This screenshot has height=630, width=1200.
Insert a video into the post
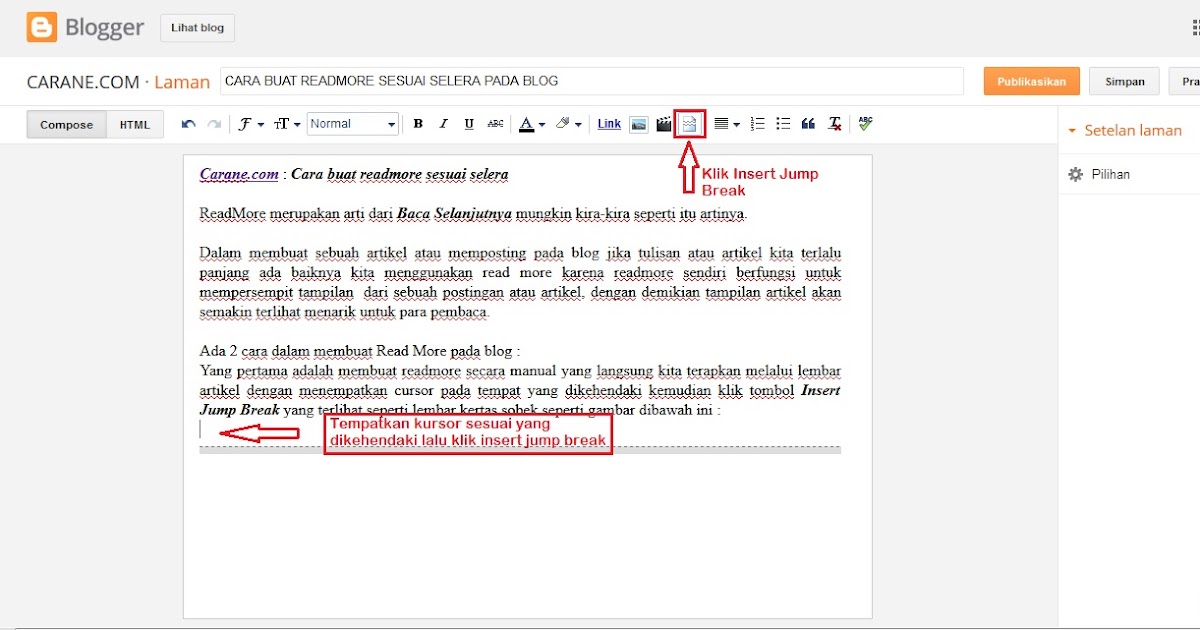pyautogui.click(x=664, y=124)
